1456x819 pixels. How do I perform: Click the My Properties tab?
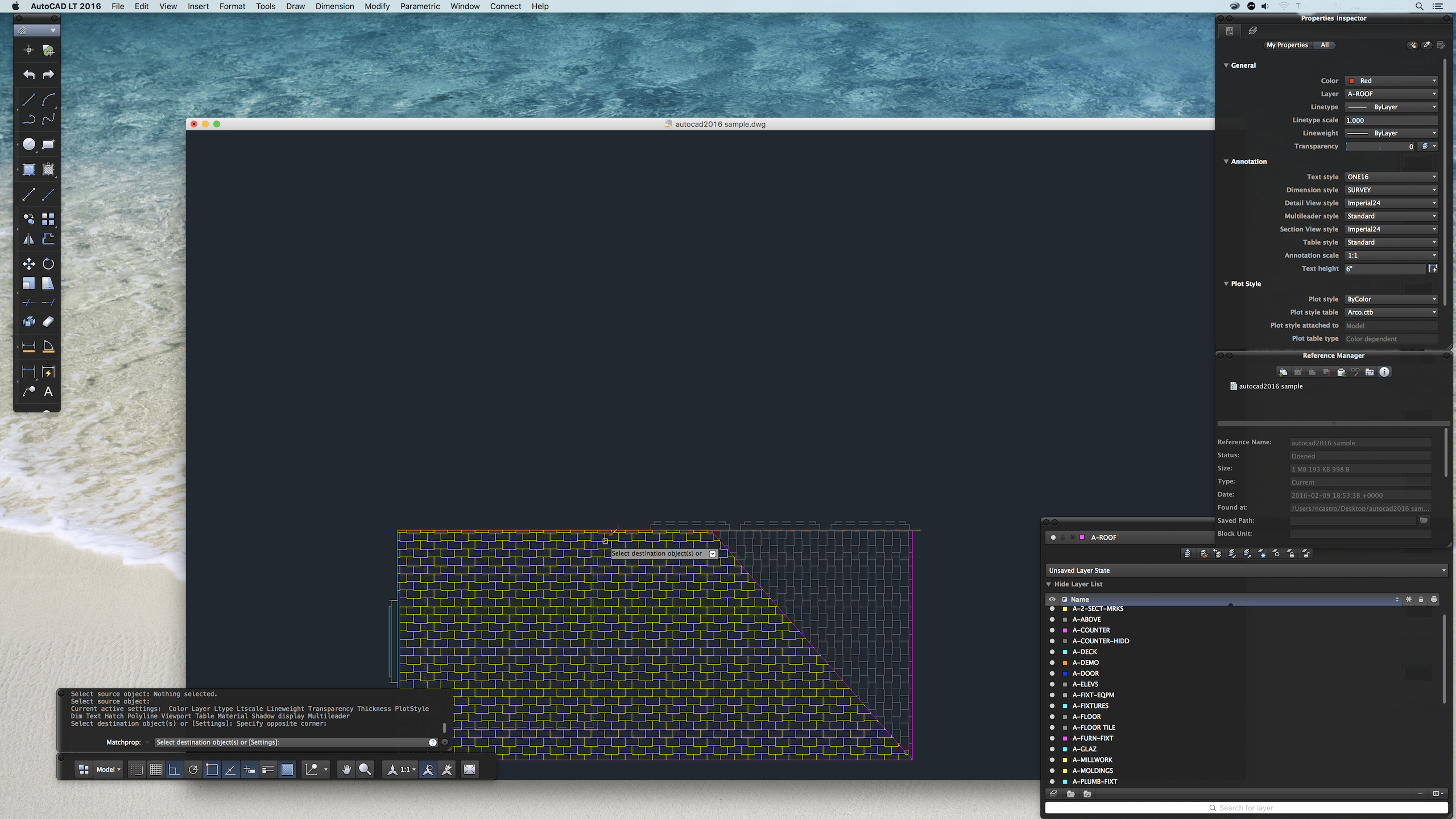coord(1287,45)
